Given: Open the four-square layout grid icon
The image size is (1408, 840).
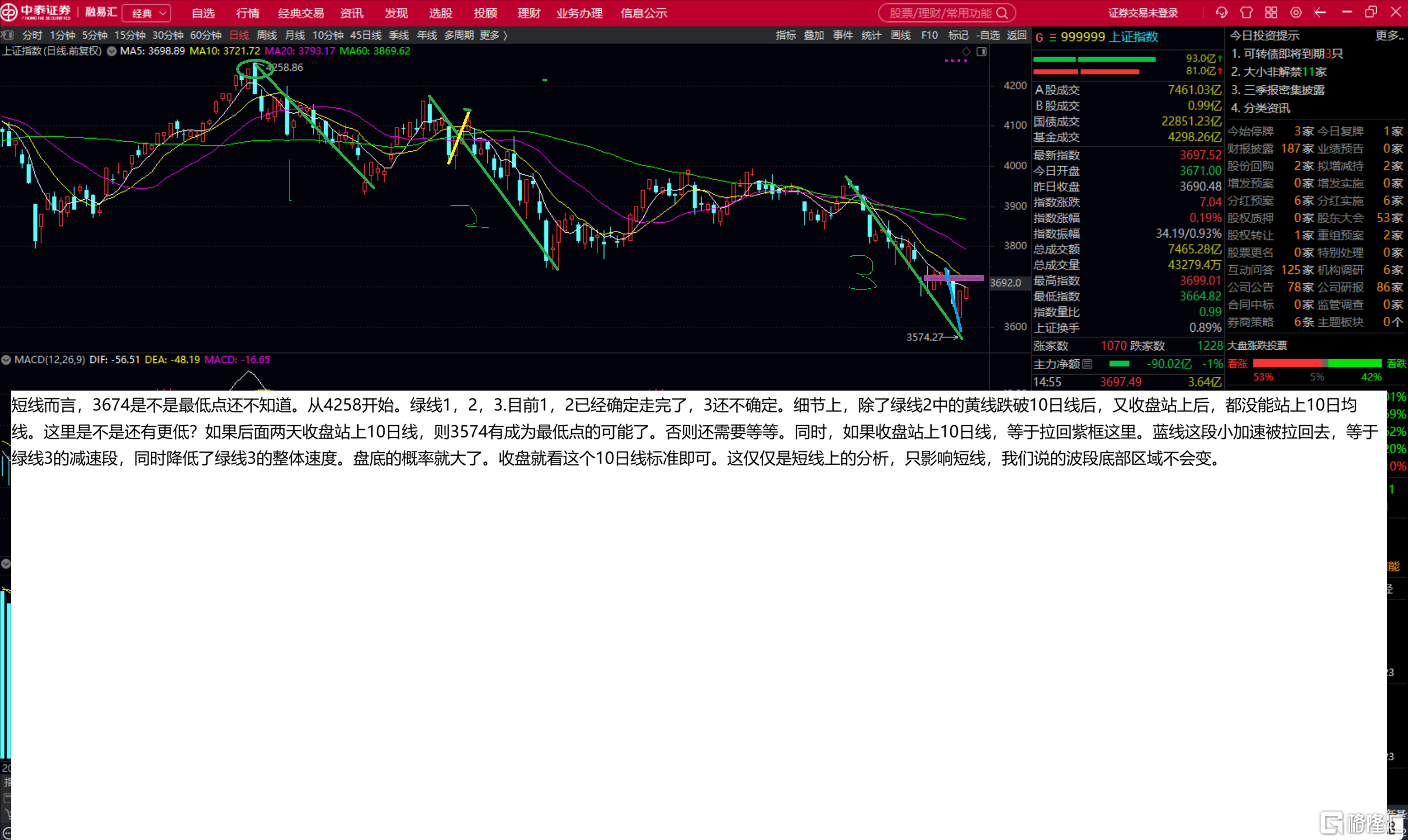Looking at the screenshot, I should (x=1271, y=13).
